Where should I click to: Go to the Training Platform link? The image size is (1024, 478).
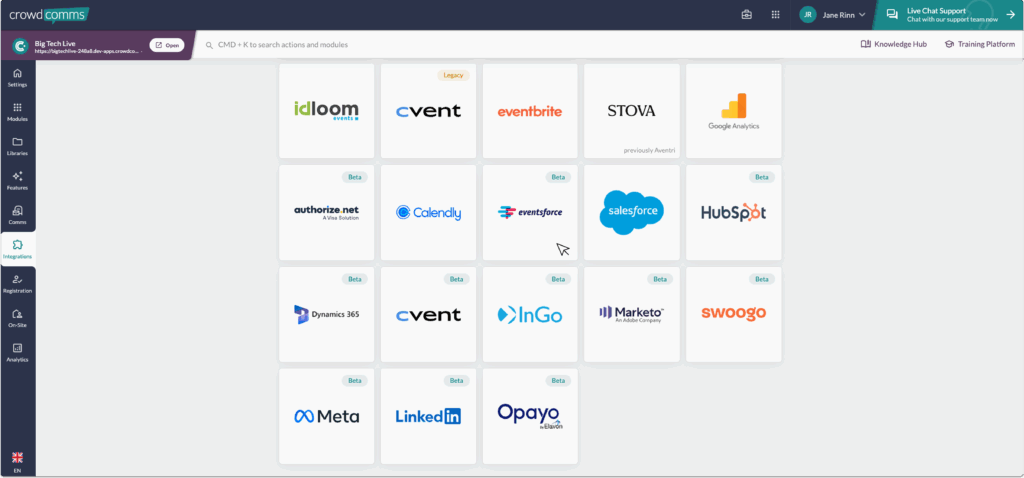click(977, 44)
